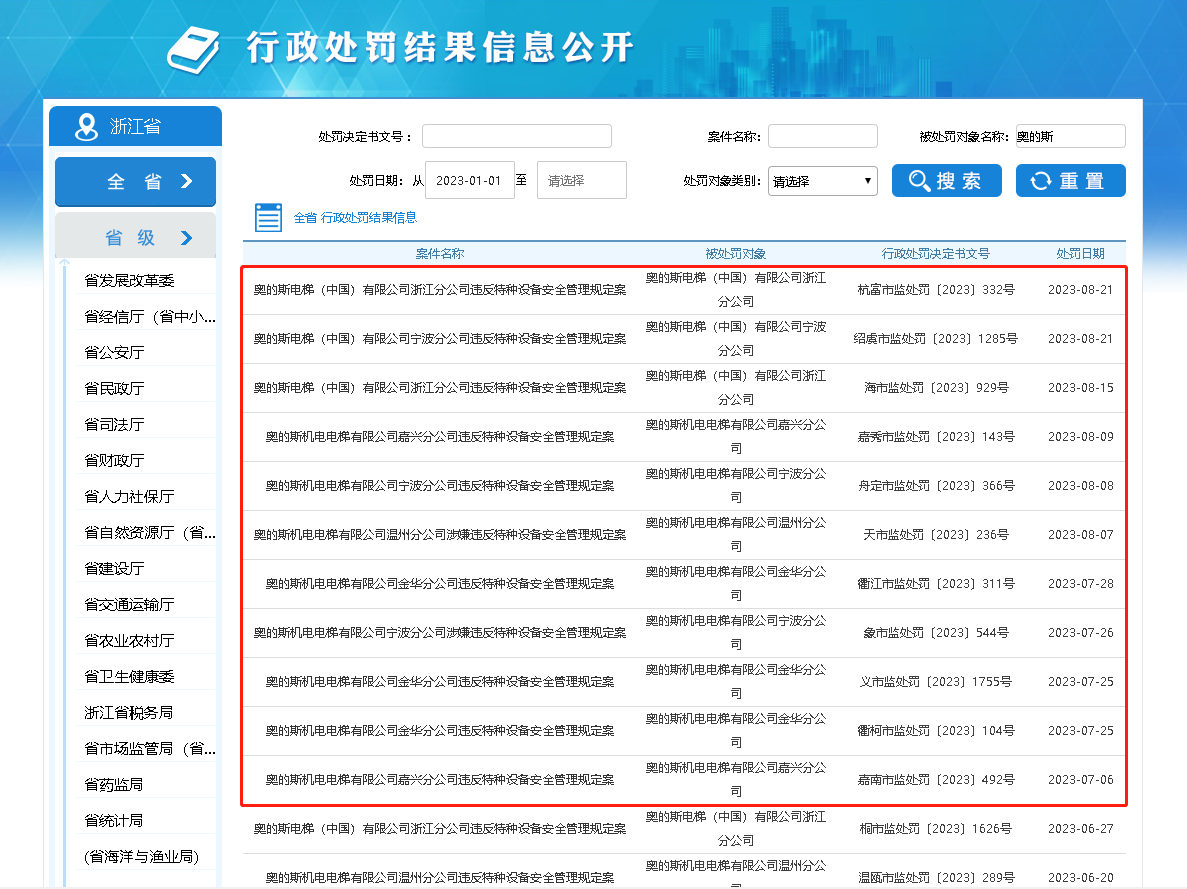This screenshot has height=889, width=1187.
Task: Select 省农业农村厅 in sidebar
Action: [x=129, y=641]
